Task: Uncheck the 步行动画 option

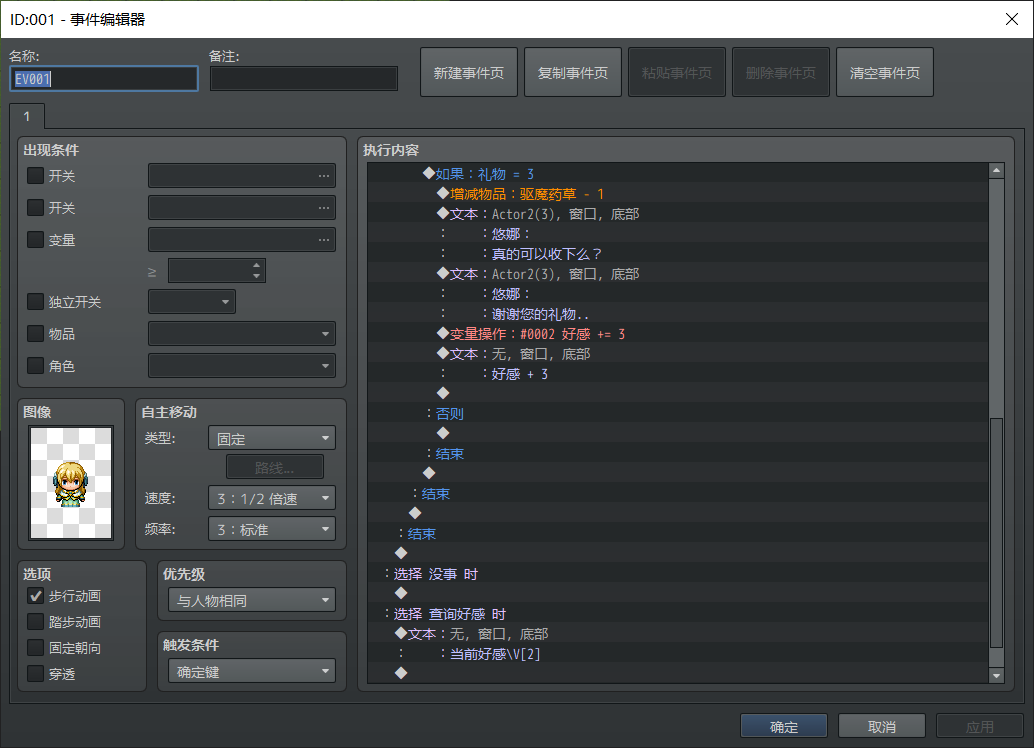Action: click(x=36, y=596)
